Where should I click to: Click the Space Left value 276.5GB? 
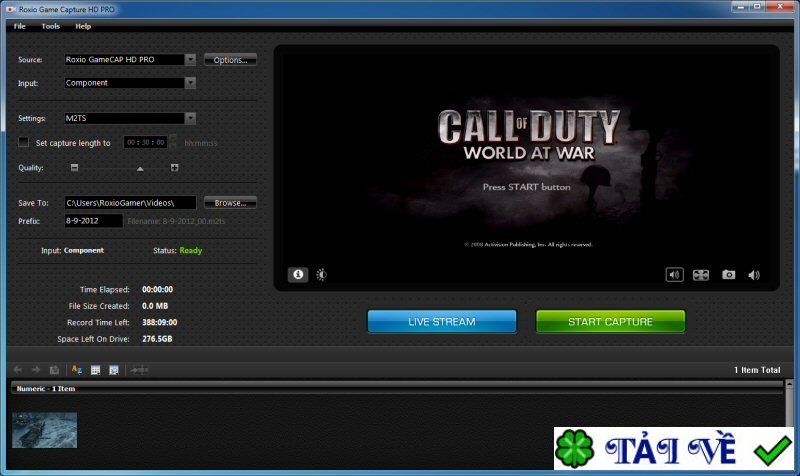[x=157, y=339]
